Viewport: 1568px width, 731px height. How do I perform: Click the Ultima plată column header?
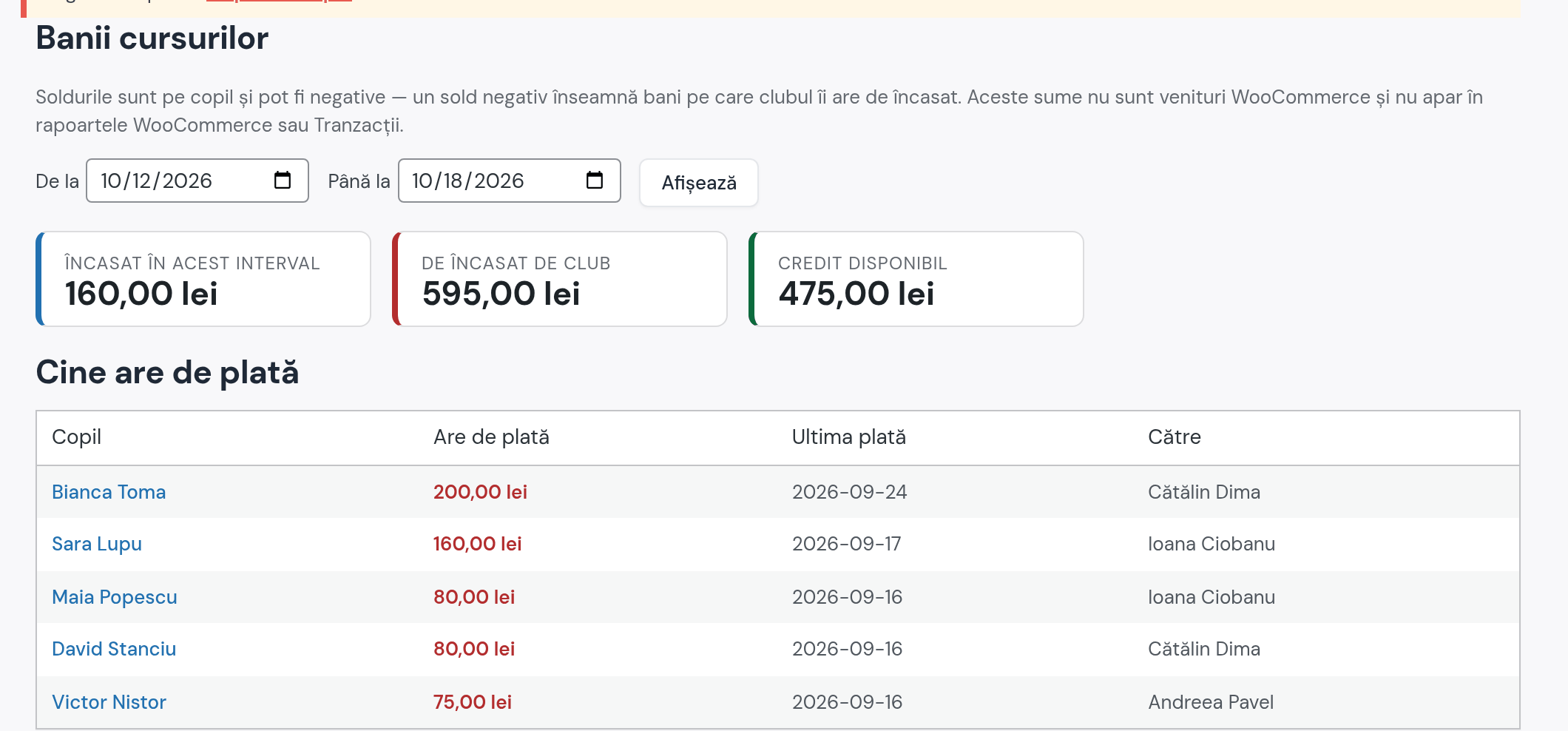(849, 437)
